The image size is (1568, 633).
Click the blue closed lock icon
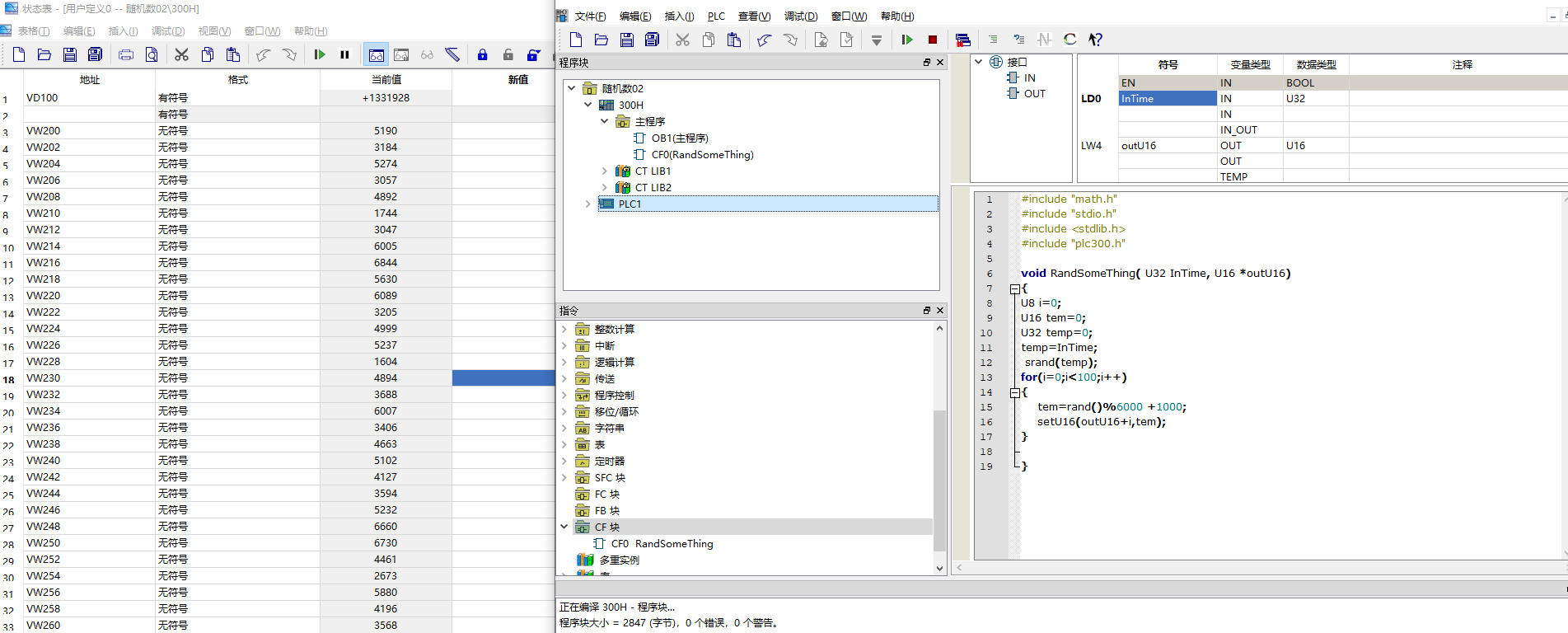483,55
